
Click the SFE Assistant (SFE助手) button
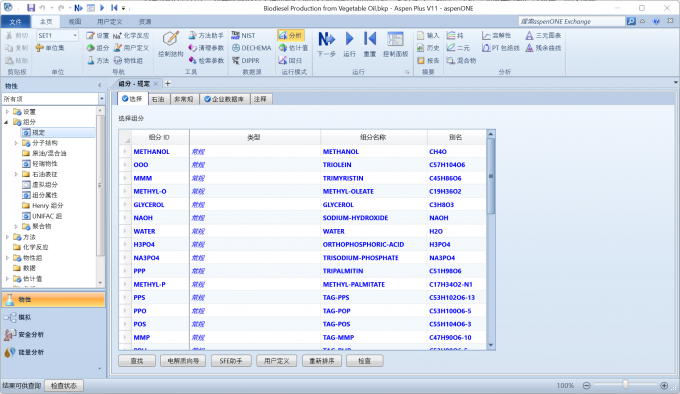(x=231, y=361)
